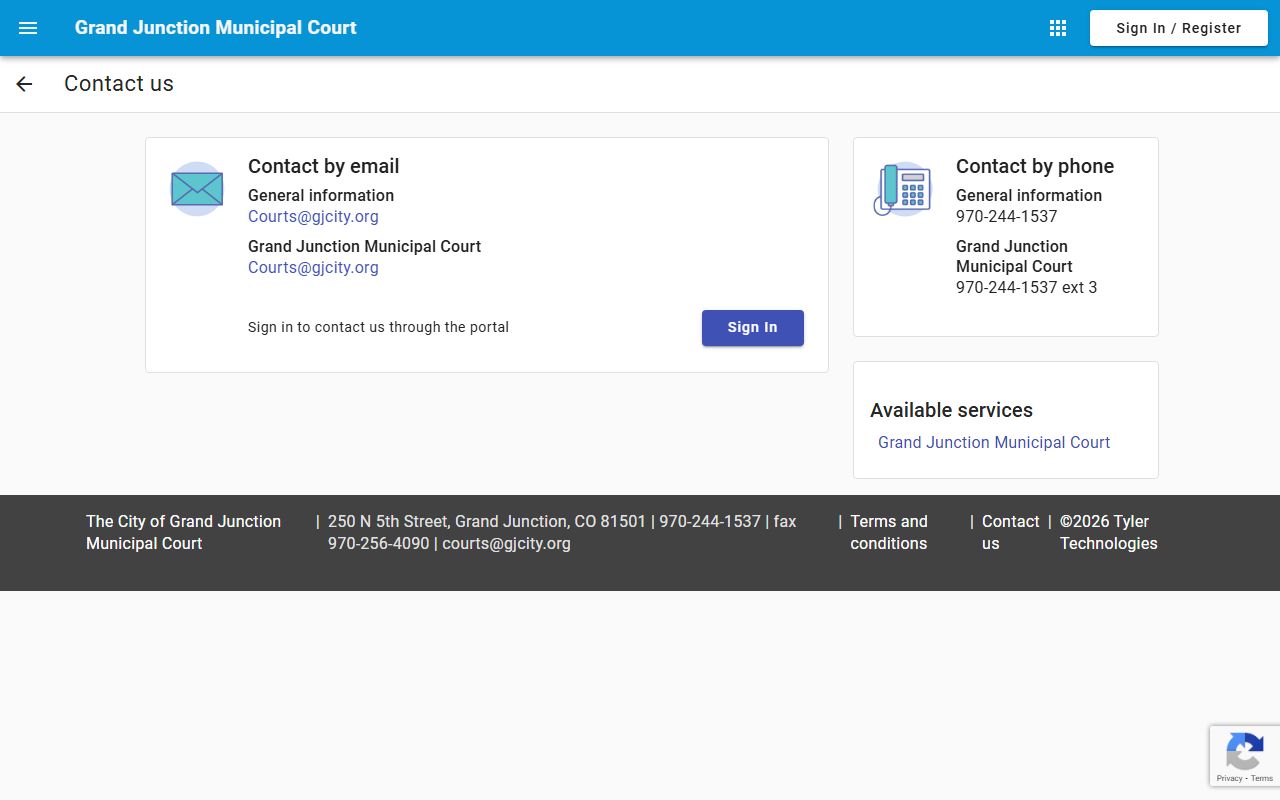Click 'Sign in to contact us through the portal'
Image resolution: width=1280 pixels, height=800 pixels.
[378, 327]
